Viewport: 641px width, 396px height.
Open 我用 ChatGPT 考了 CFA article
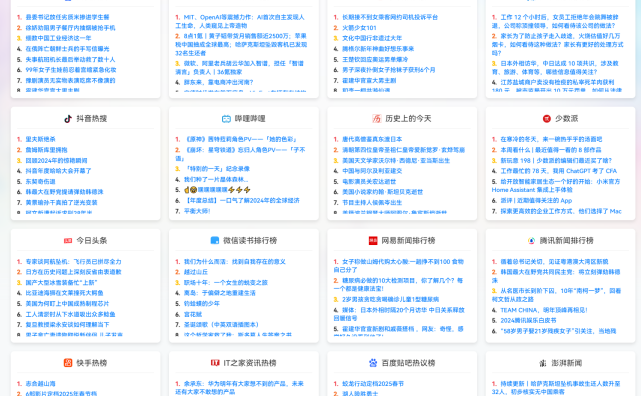[x=558, y=171]
